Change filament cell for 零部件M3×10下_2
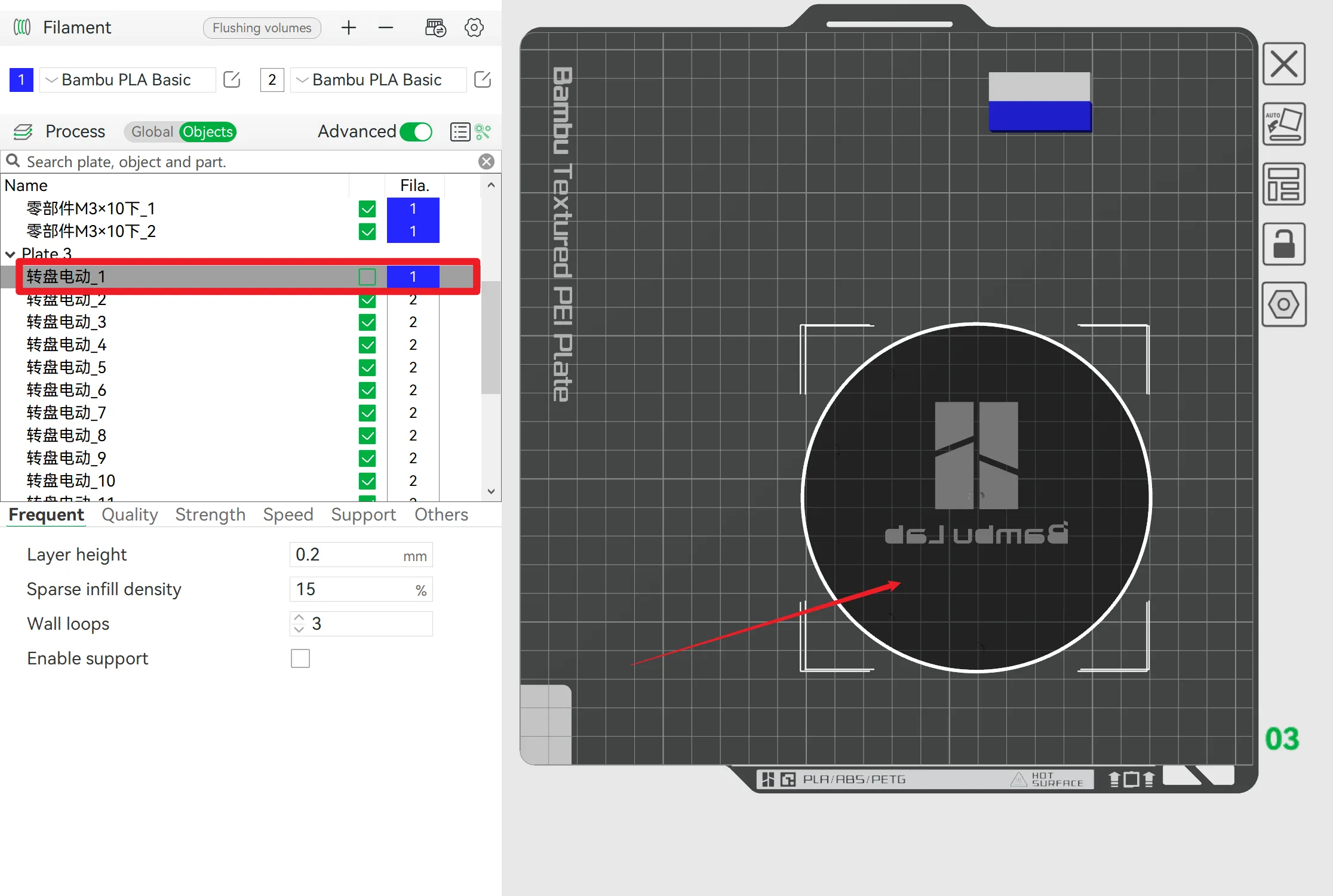Image resolution: width=1333 pixels, height=896 pixels. pyautogui.click(x=413, y=232)
